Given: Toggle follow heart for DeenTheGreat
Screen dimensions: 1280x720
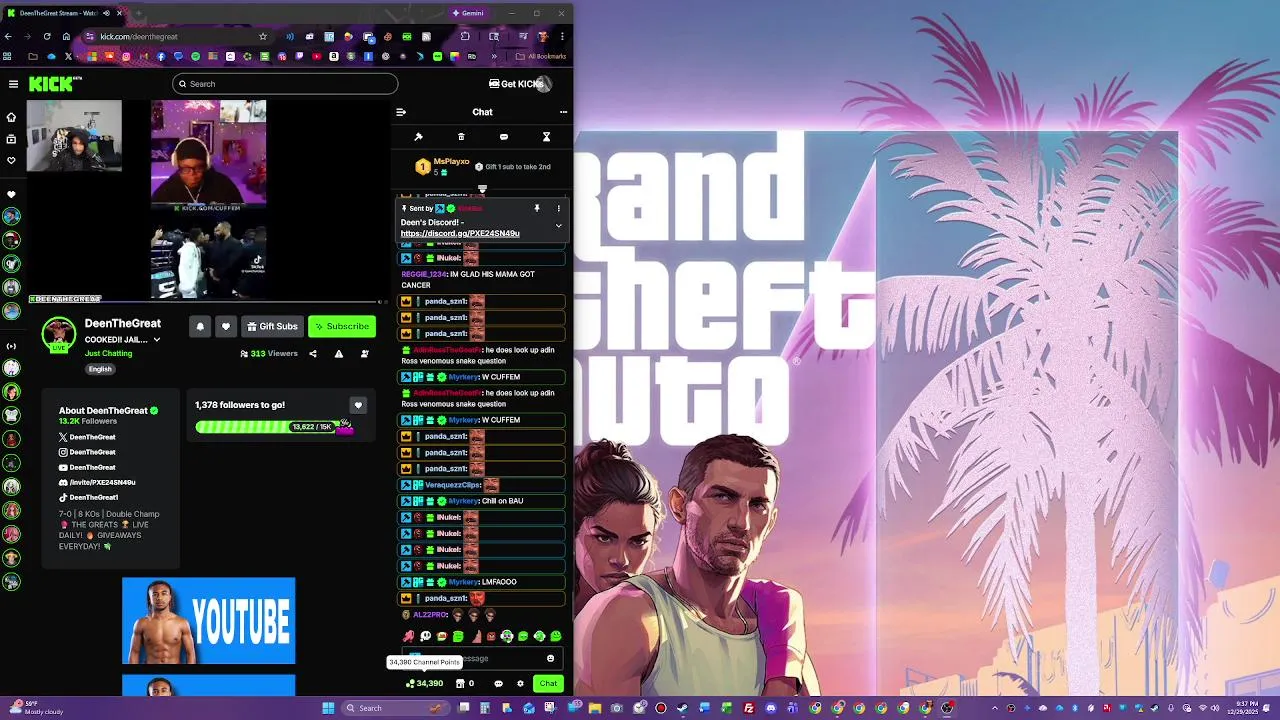Looking at the screenshot, I should (x=226, y=326).
